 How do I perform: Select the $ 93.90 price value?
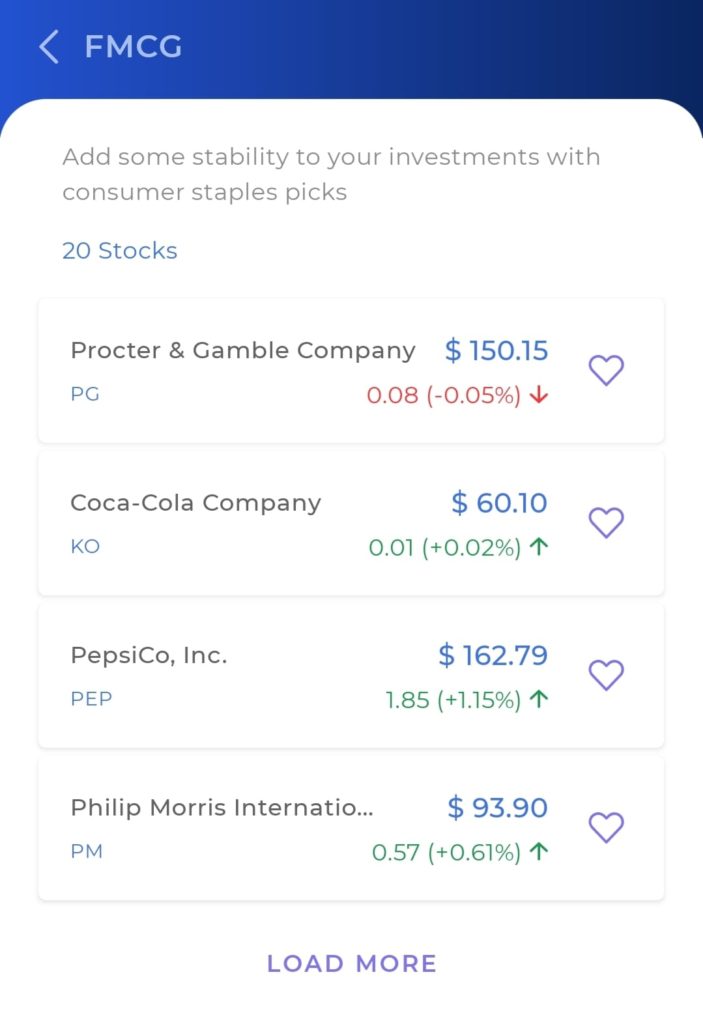[498, 808]
